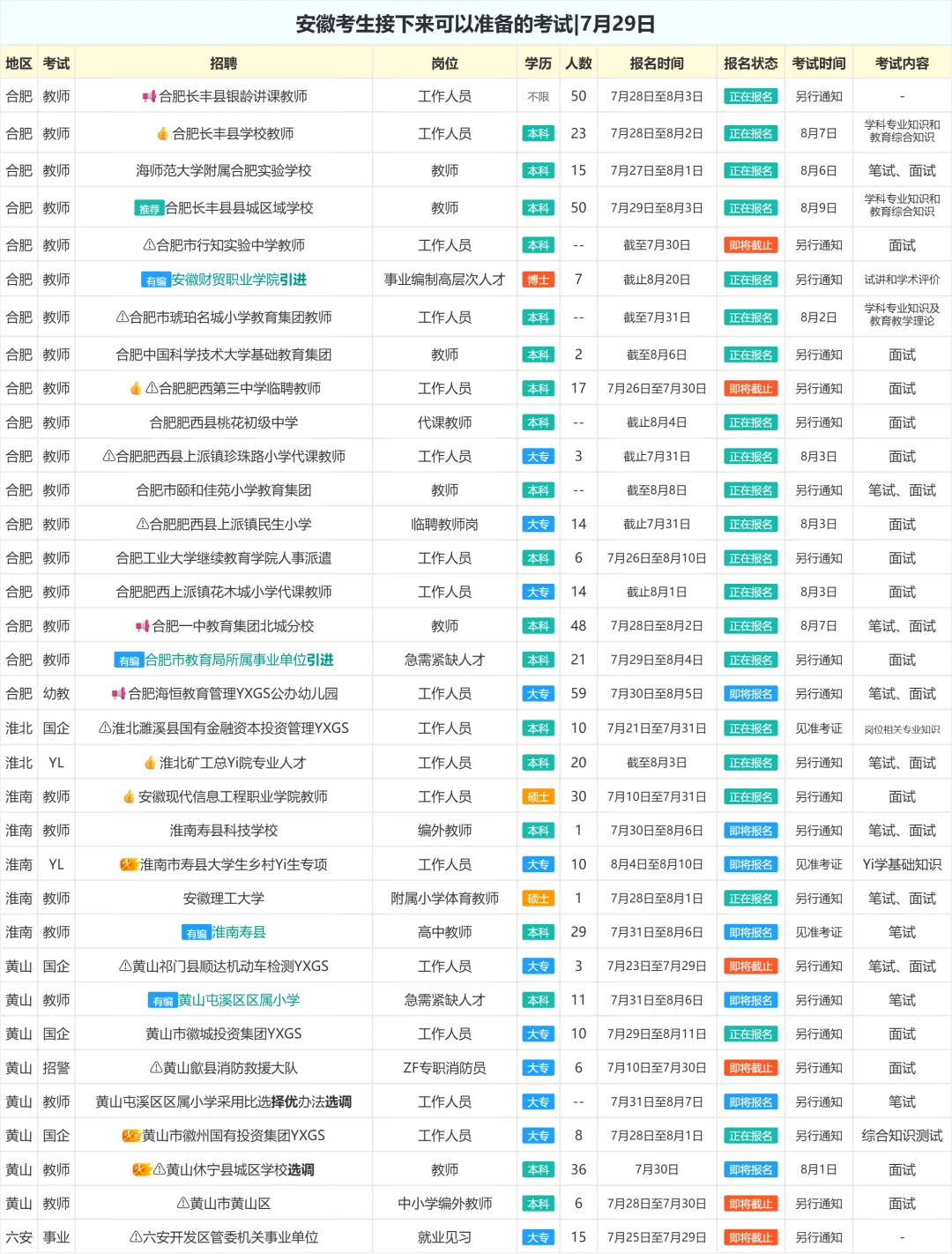Image resolution: width=952 pixels, height=1254 pixels.
Task: Click megaphone icon beside 合肥一中教育集团北城分校
Action: click(x=142, y=626)
